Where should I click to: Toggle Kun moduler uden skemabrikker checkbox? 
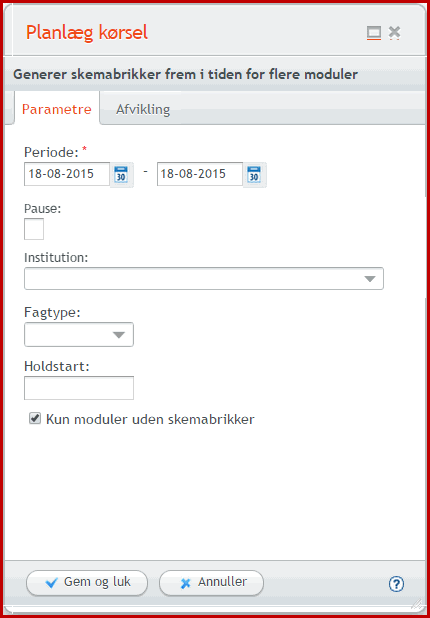pyautogui.click(x=35, y=419)
